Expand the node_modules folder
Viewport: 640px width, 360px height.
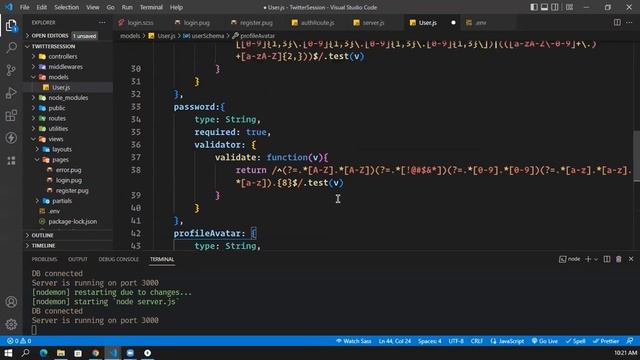pos(68,98)
